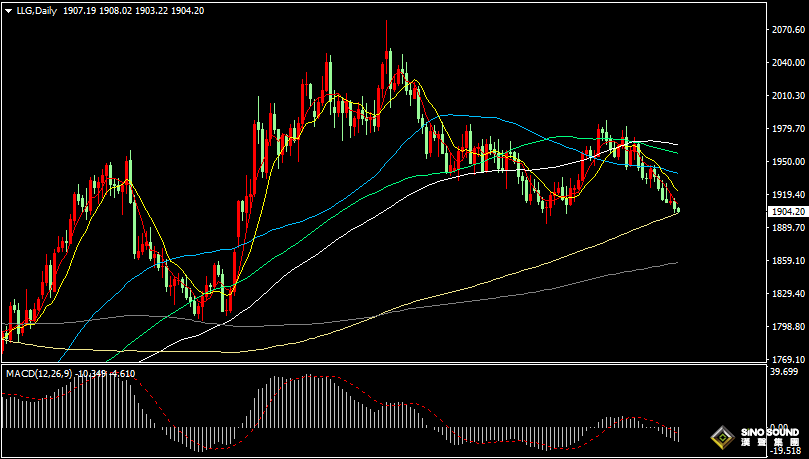The height and width of the screenshot is (459, 809).
Task: Open the dropdown triangle beside LLG,Daily
Action: click(x=8, y=10)
